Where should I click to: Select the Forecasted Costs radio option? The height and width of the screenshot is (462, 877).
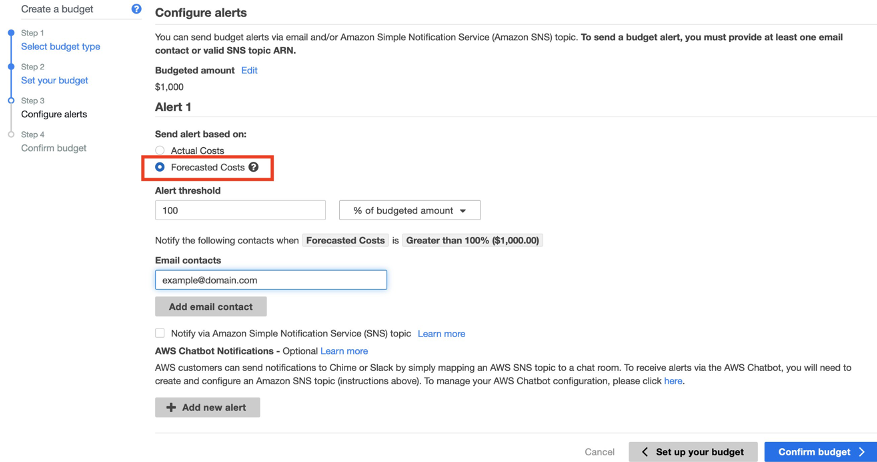tap(160, 167)
